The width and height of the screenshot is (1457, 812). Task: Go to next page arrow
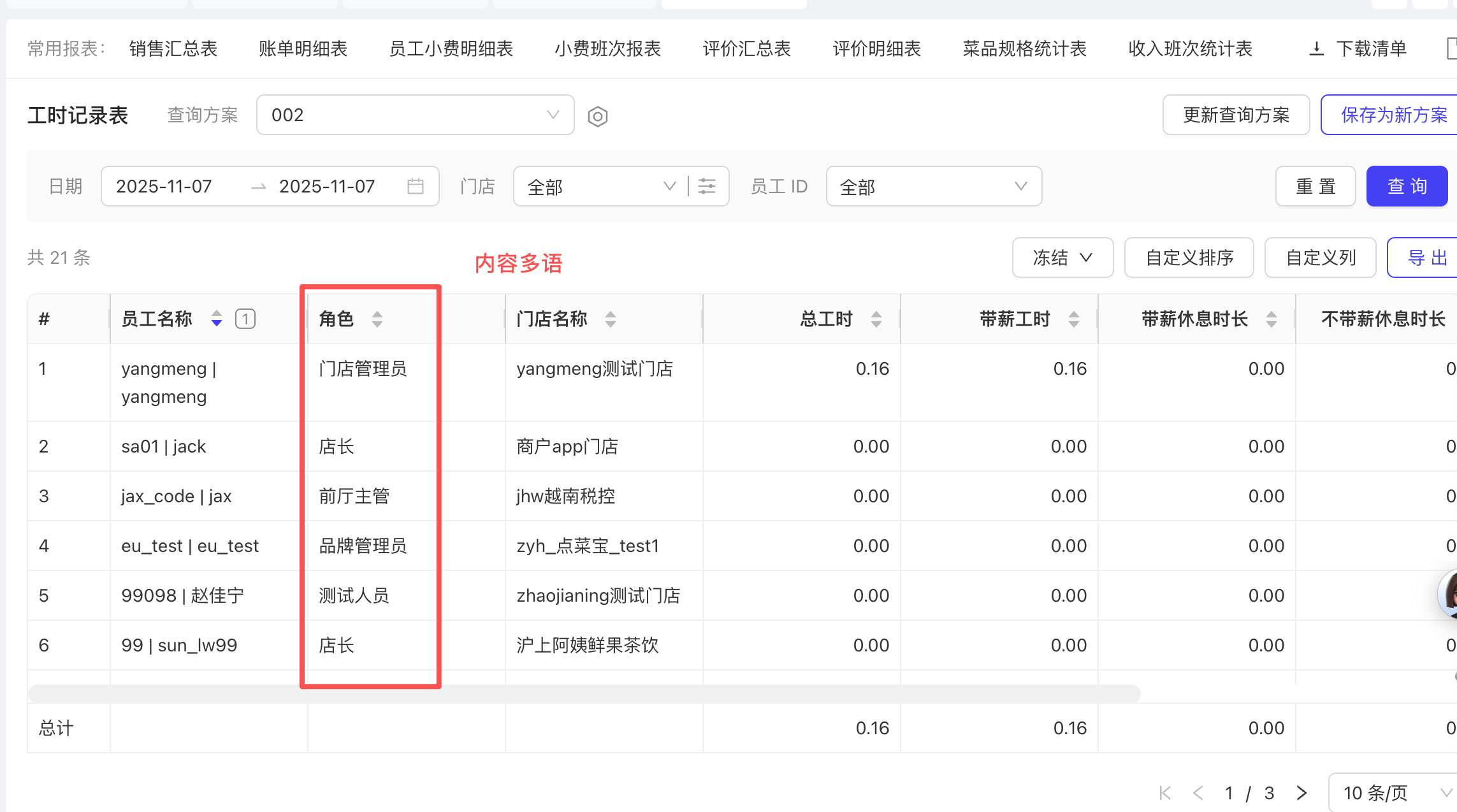click(1301, 793)
